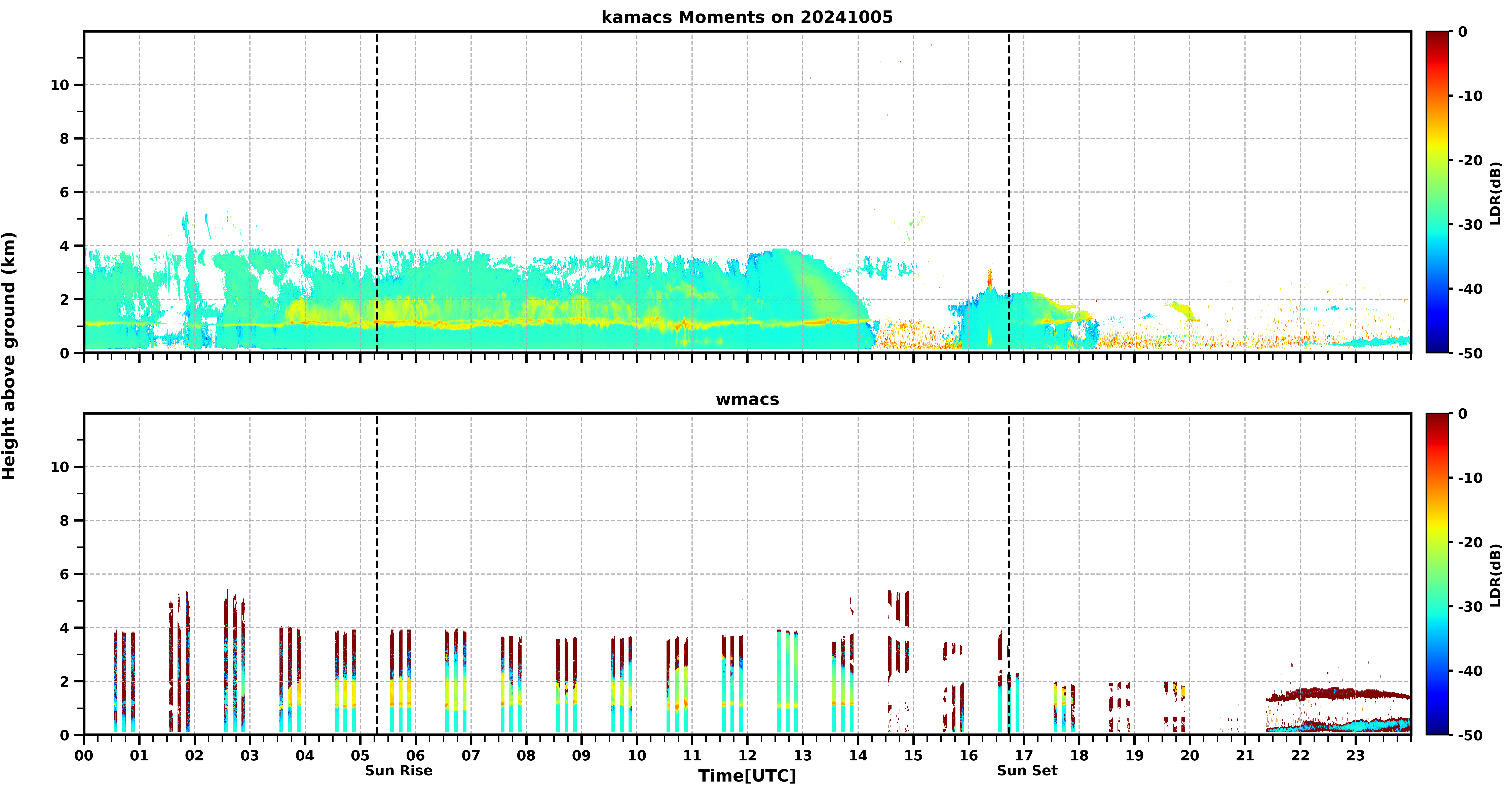Click the '12' hour tick label
This screenshot has width=1512, height=795.
(747, 756)
